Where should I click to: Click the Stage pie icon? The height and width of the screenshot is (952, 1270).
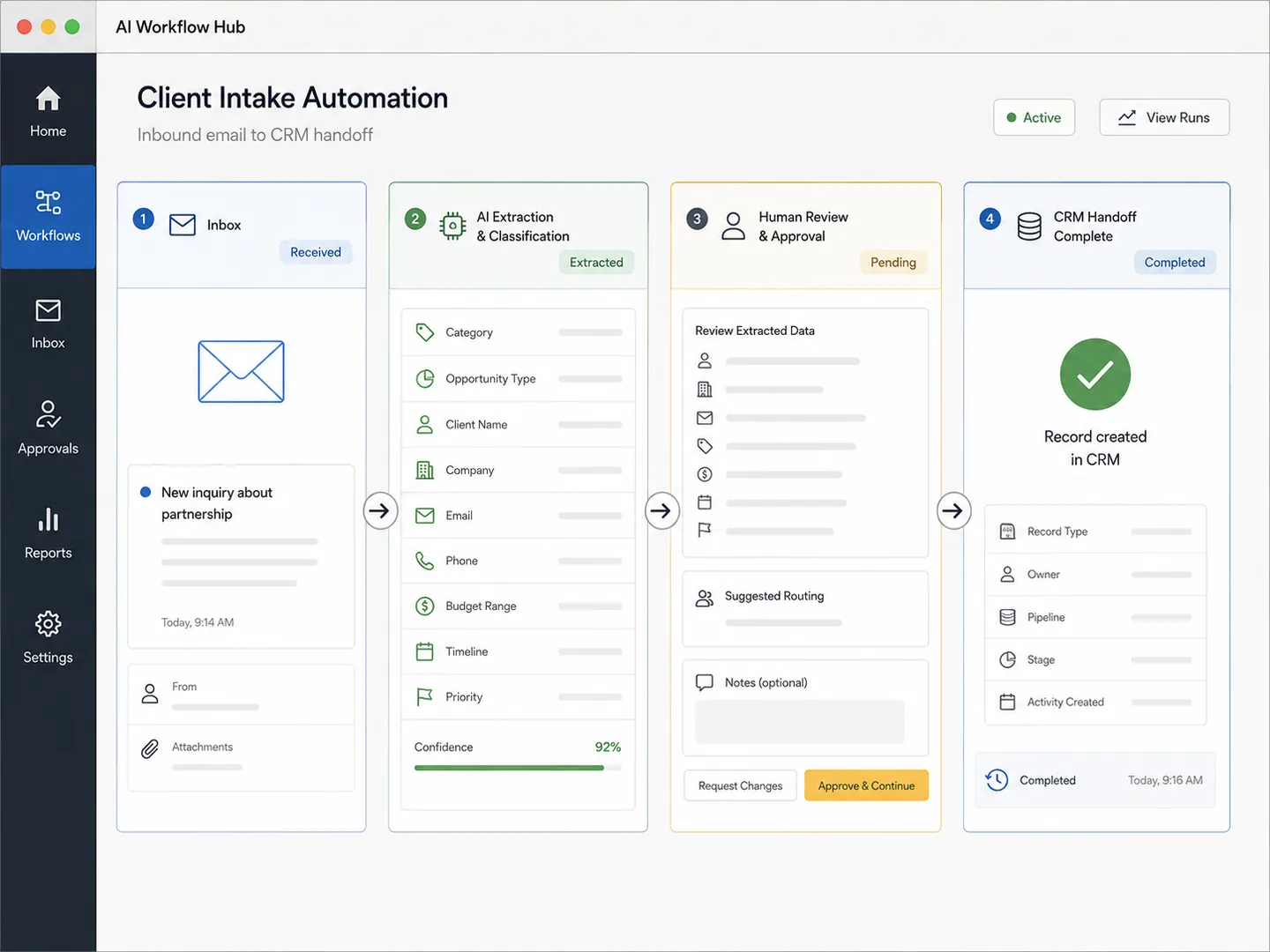[1007, 659]
